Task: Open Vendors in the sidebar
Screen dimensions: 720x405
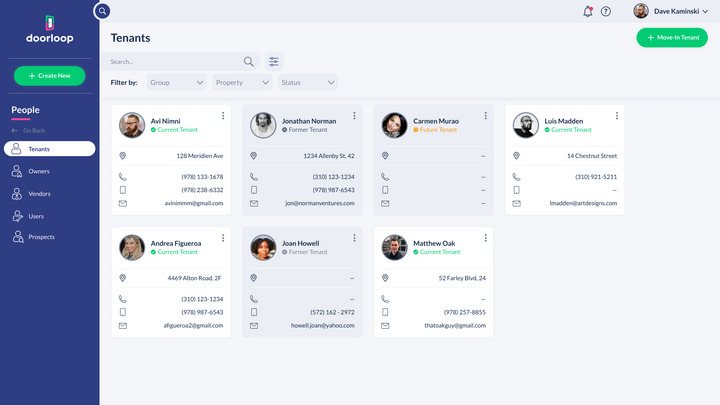Action: tap(39, 193)
